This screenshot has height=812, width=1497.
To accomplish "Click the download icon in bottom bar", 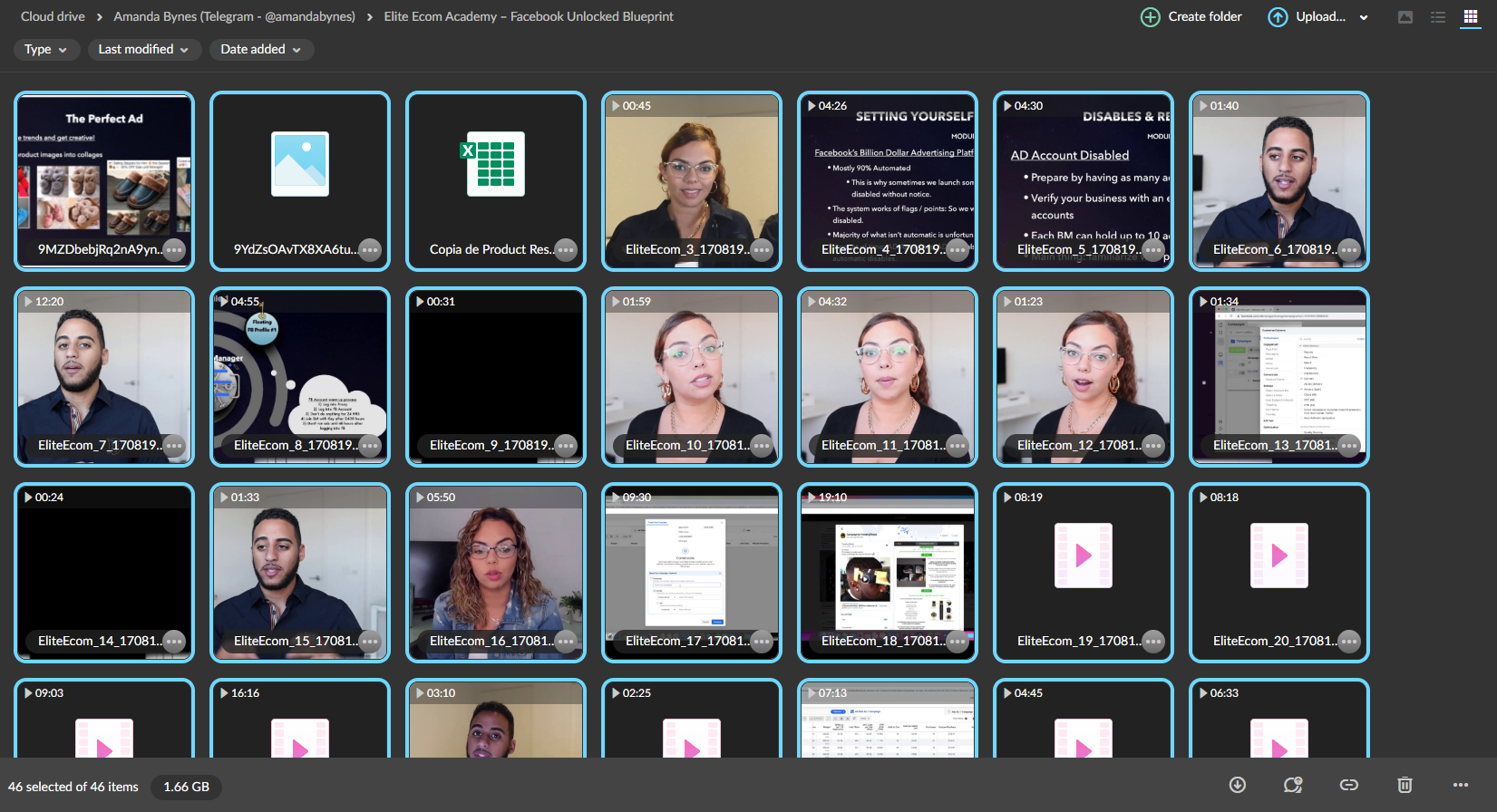I will (1237, 785).
